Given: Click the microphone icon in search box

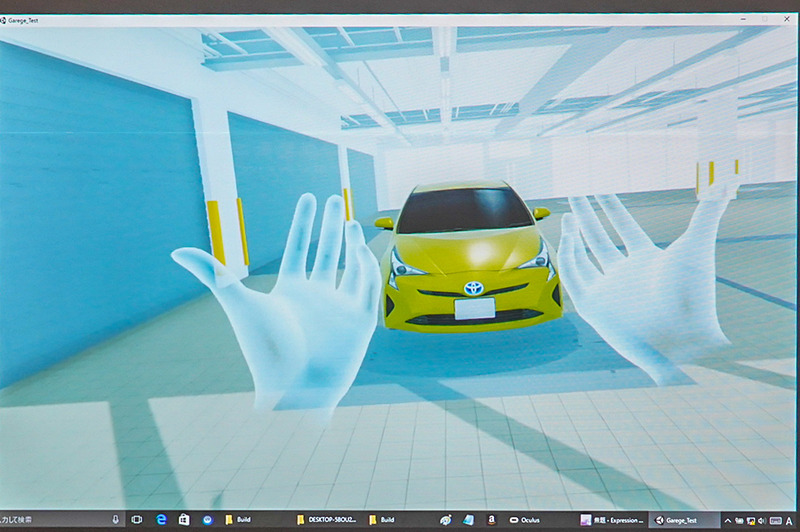Looking at the screenshot, I should coord(115,520).
